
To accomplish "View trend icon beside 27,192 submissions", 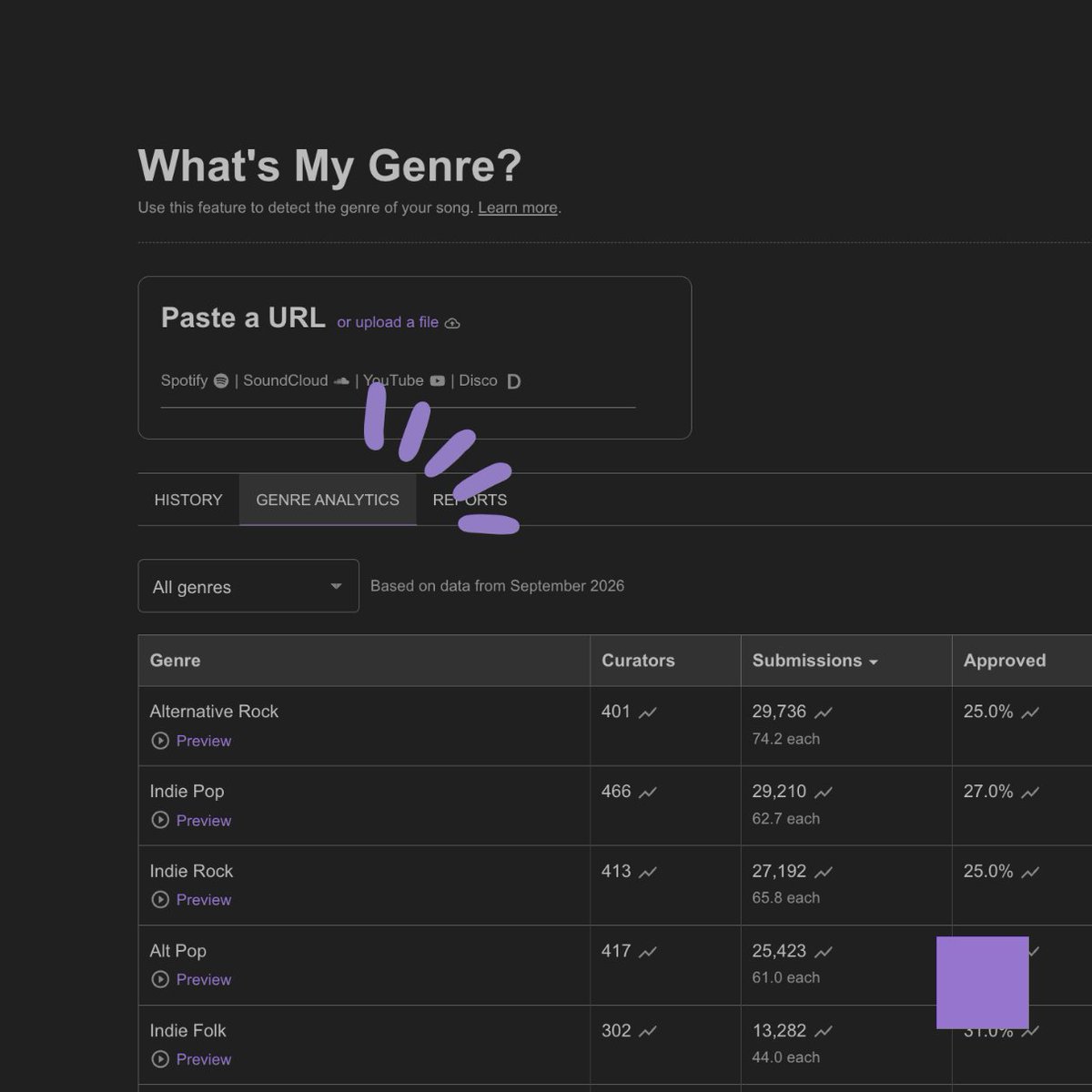I will pos(824,872).
